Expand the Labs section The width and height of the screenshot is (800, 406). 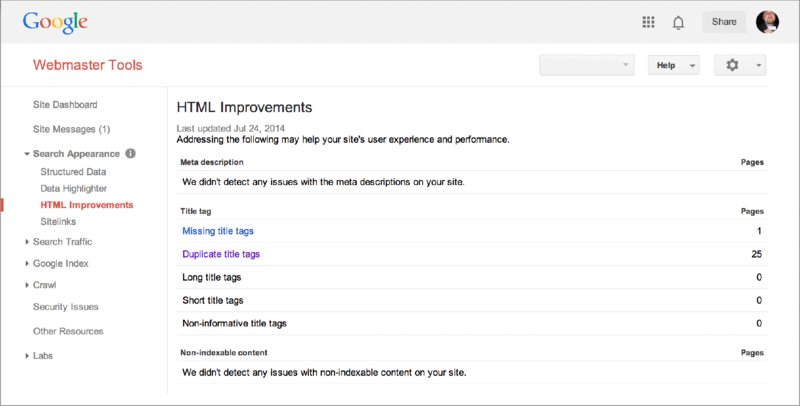pyautogui.click(x=27, y=356)
